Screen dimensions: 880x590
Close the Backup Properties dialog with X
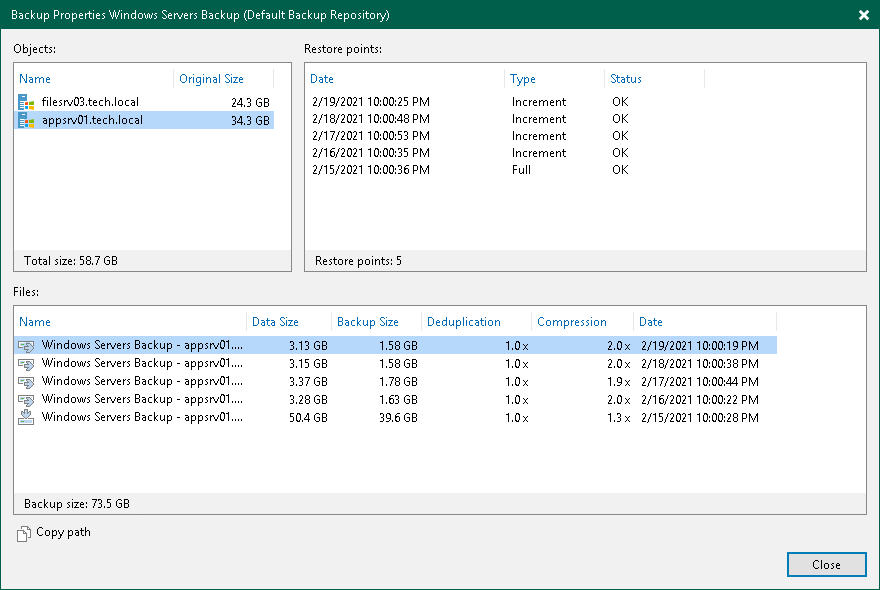tap(863, 15)
